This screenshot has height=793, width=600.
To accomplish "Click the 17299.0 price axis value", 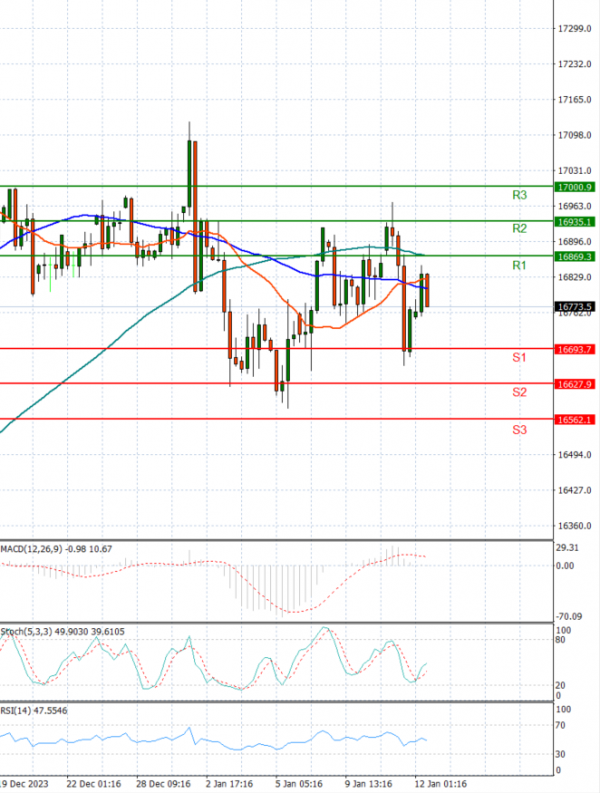I will coord(575,29).
